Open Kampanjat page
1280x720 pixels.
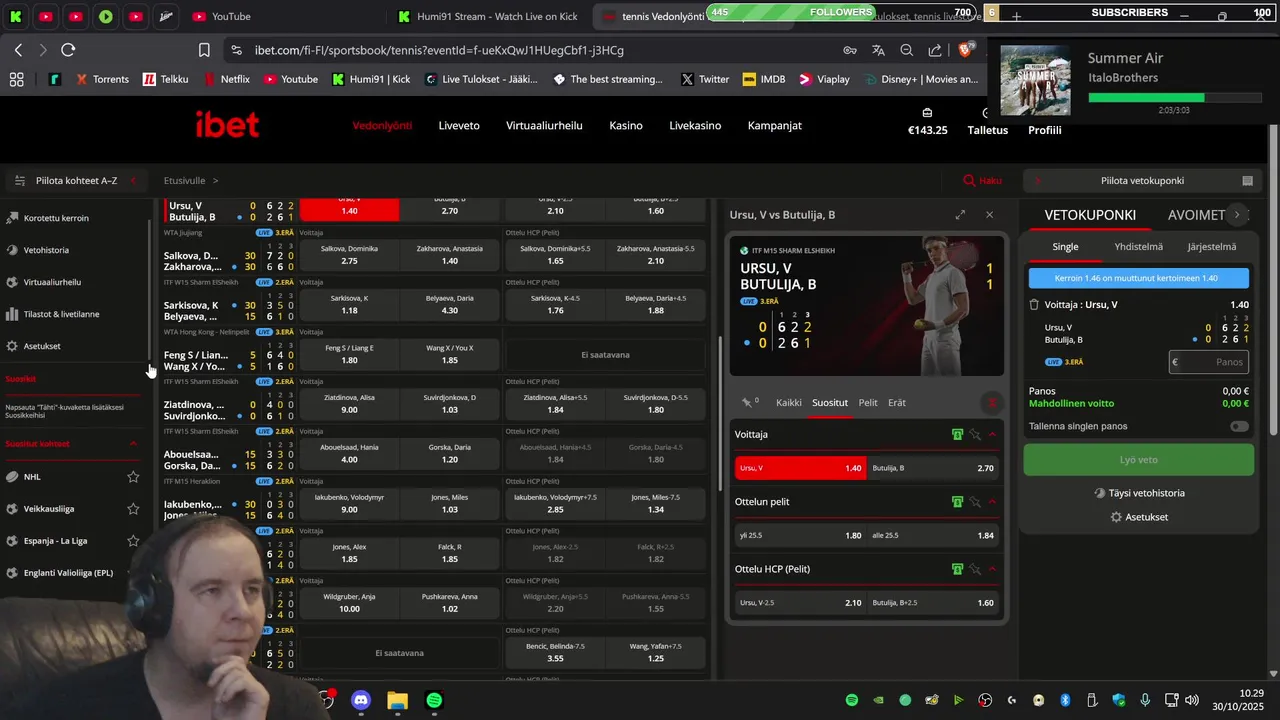(775, 126)
